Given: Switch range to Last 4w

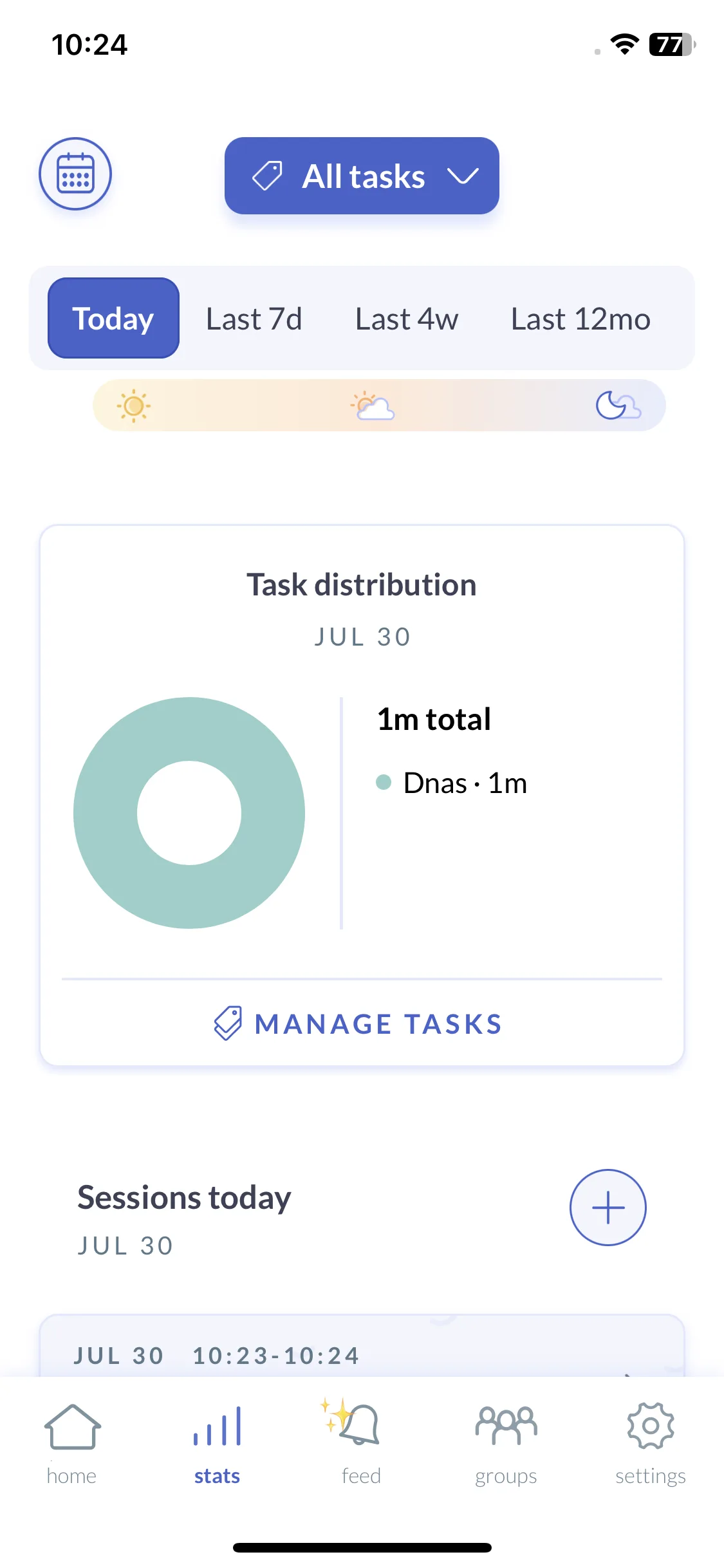Looking at the screenshot, I should 407,319.
